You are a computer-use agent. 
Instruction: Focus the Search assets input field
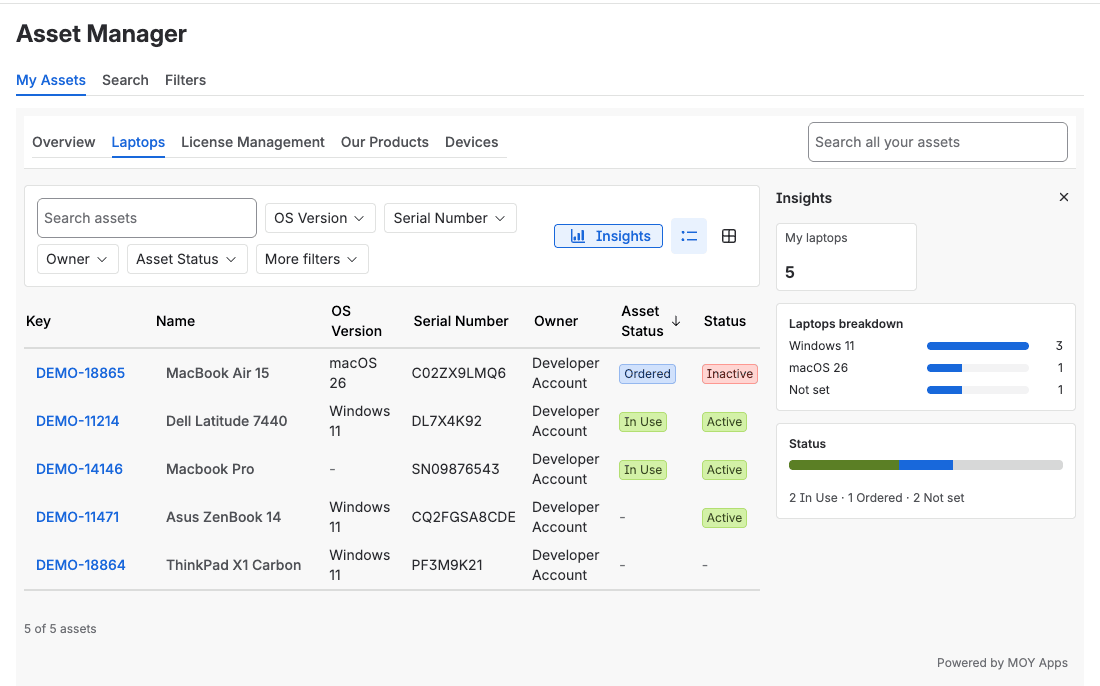pyautogui.click(x=147, y=218)
